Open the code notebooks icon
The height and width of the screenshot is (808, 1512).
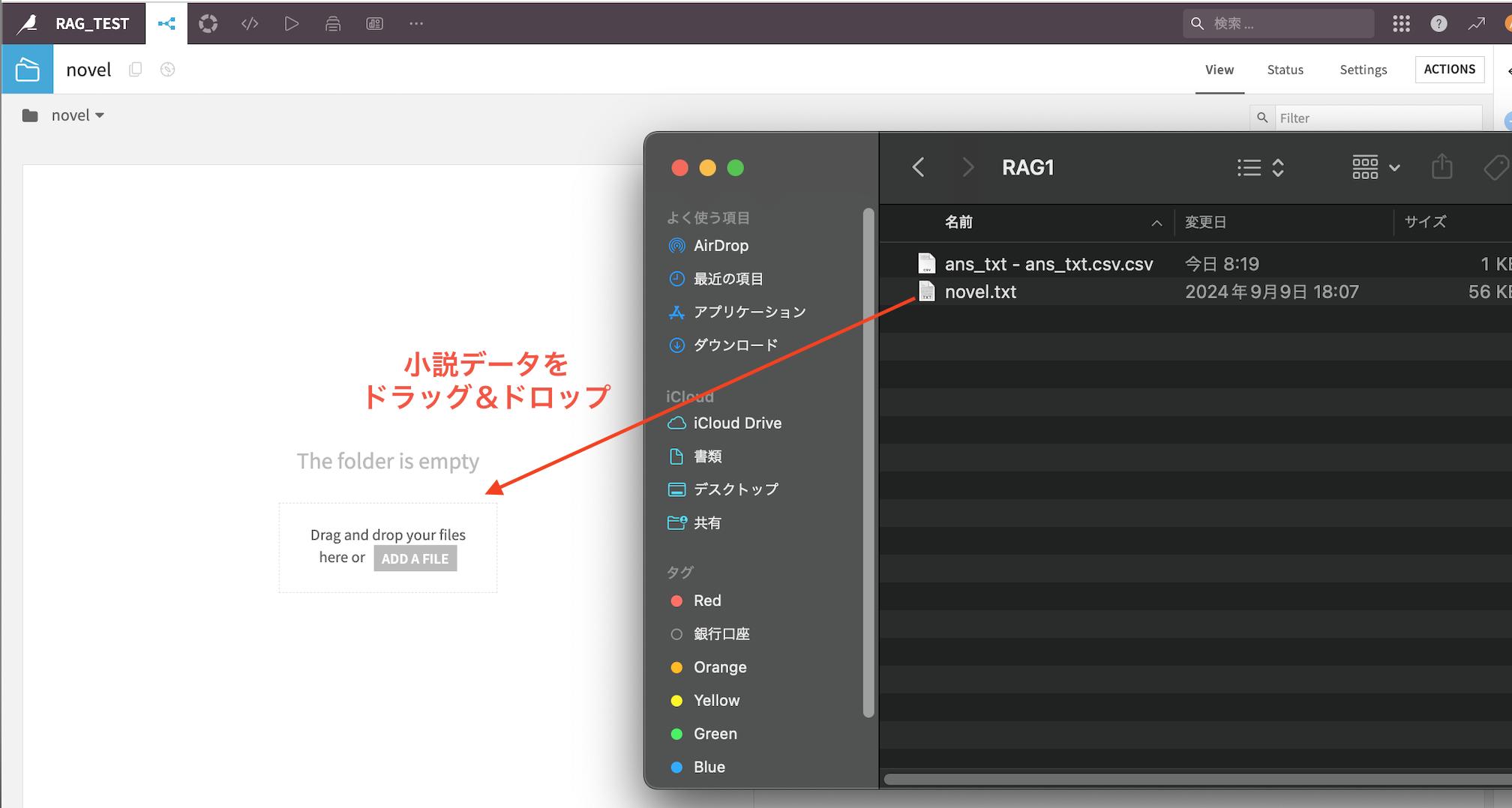point(250,24)
